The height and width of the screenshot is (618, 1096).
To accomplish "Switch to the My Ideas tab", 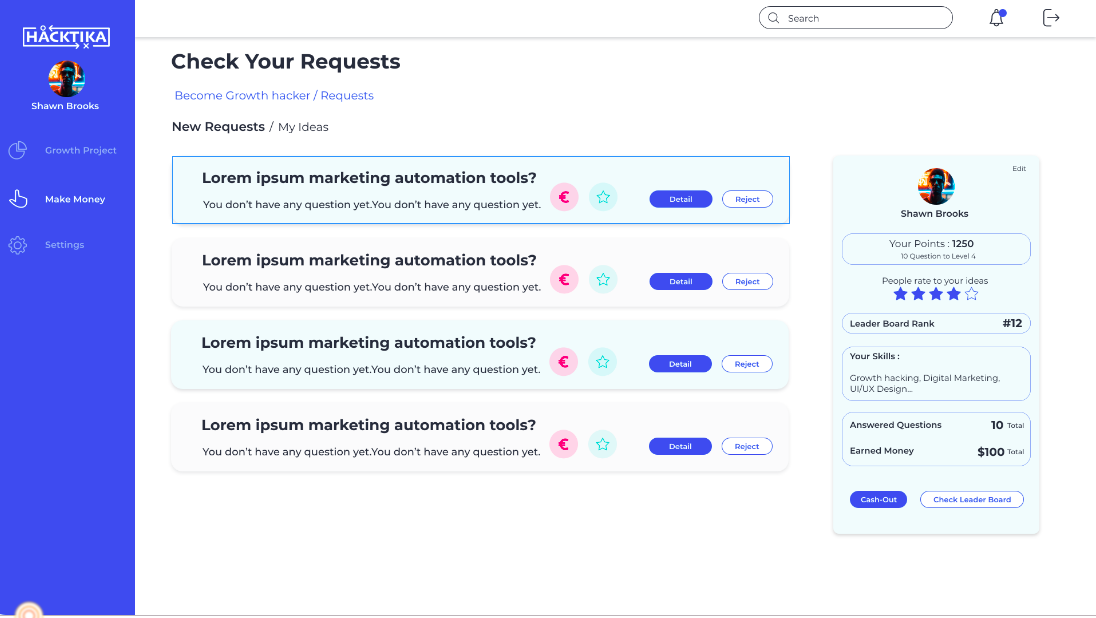I will [x=303, y=127].
